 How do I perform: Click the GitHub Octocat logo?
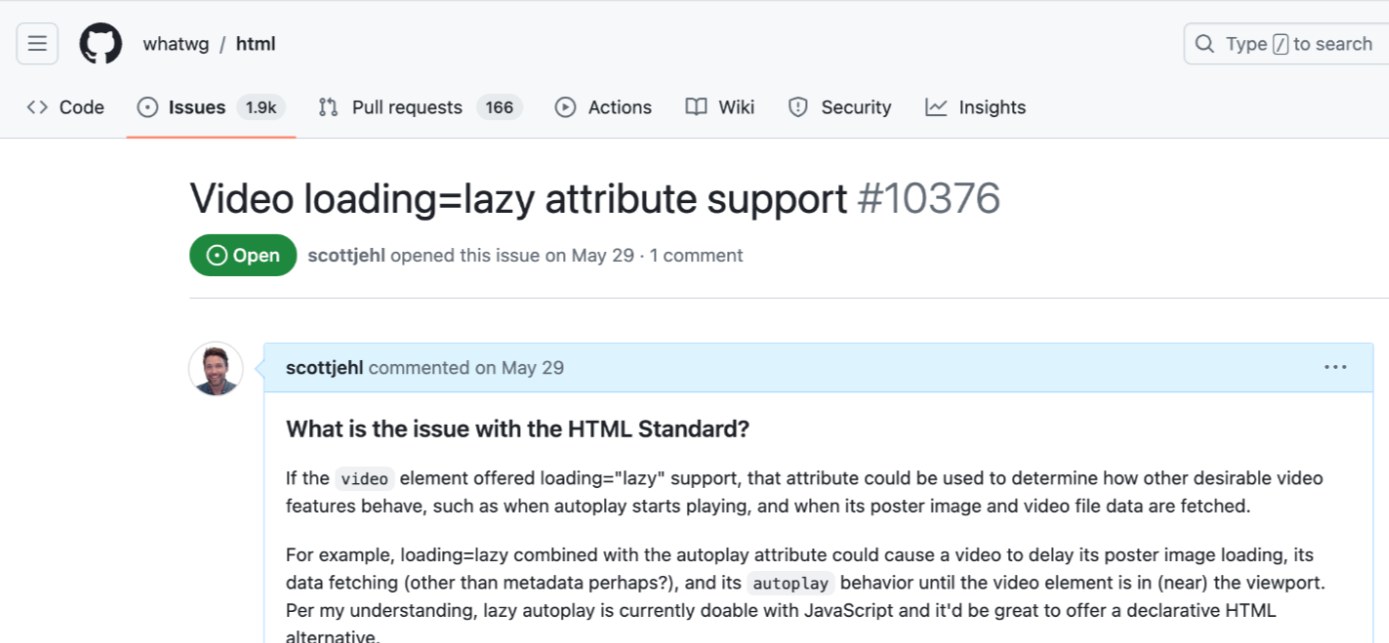[101, 44]
